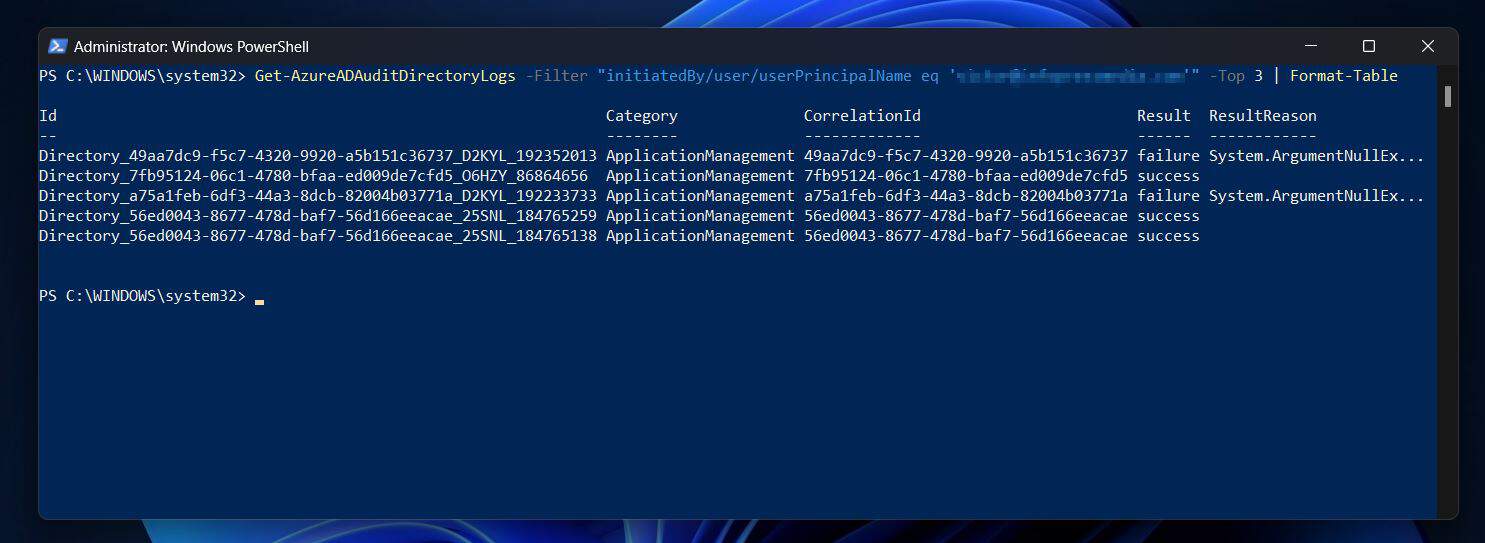This screenshot has width=1485, height=543.
Task: Click Id Directory_7fb95124 ending 86864656
Action: (x=313, y=176)
